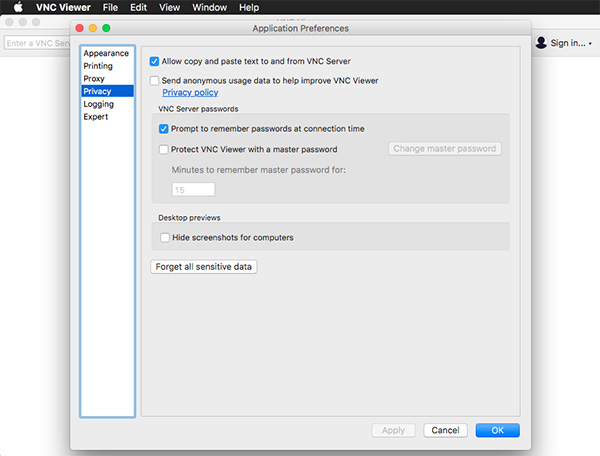
Task: Select the Logging preferences category
Action: click(x=107, y=104)
